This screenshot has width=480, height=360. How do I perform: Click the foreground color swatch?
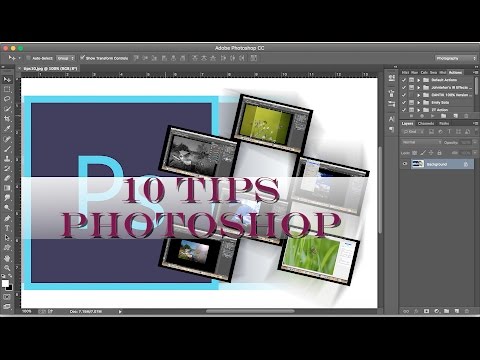[5, 283]
